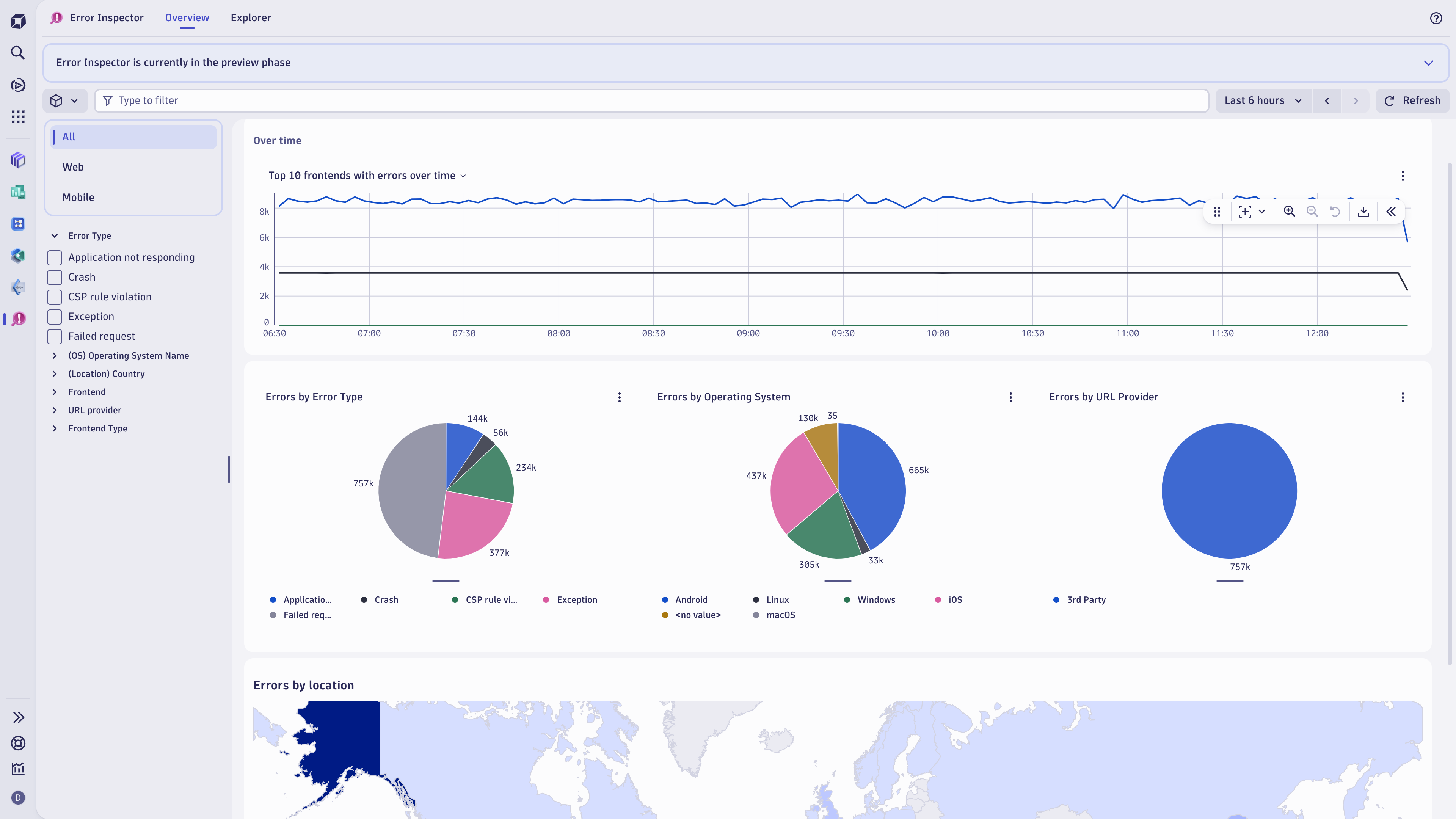The height and width of the screenshot is (819, 1456).
Task: Select Web in the filter sidebar
Action: [x=73, y=167]
